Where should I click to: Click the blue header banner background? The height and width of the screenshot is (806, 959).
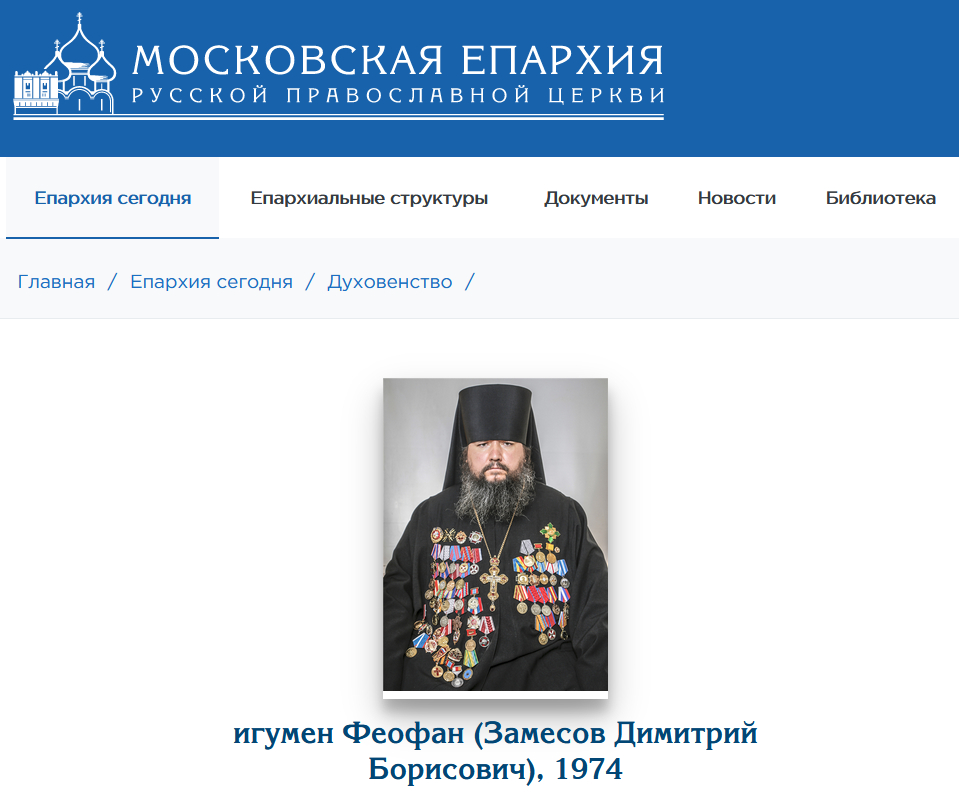click(807, 78)
